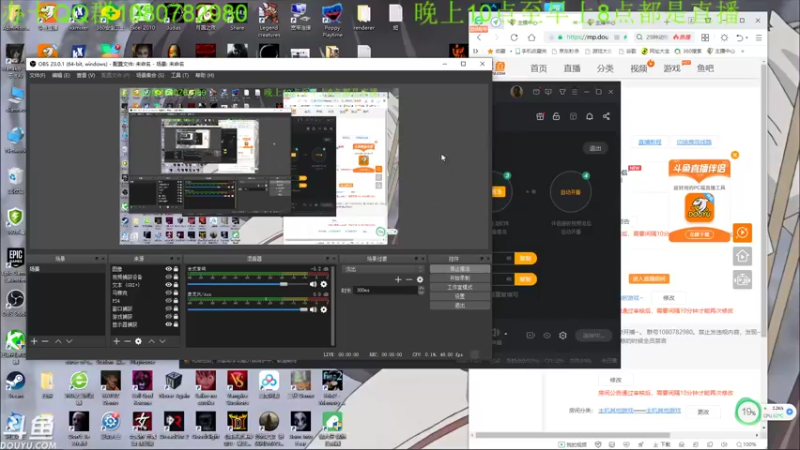Add a new scene in OBS scenes panel
This screenshot has width=800, height=450.
tap(34, 341)
